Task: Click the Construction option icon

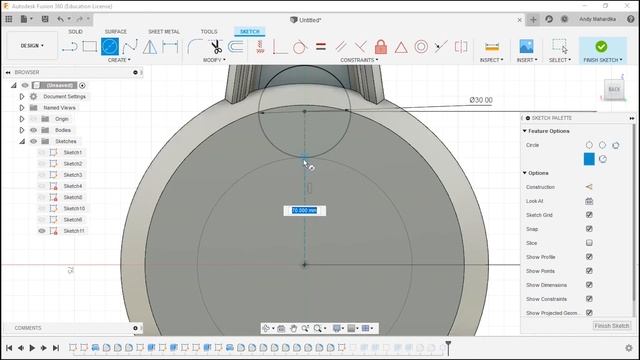Action: pyautogui.click(x=589, y=187)
